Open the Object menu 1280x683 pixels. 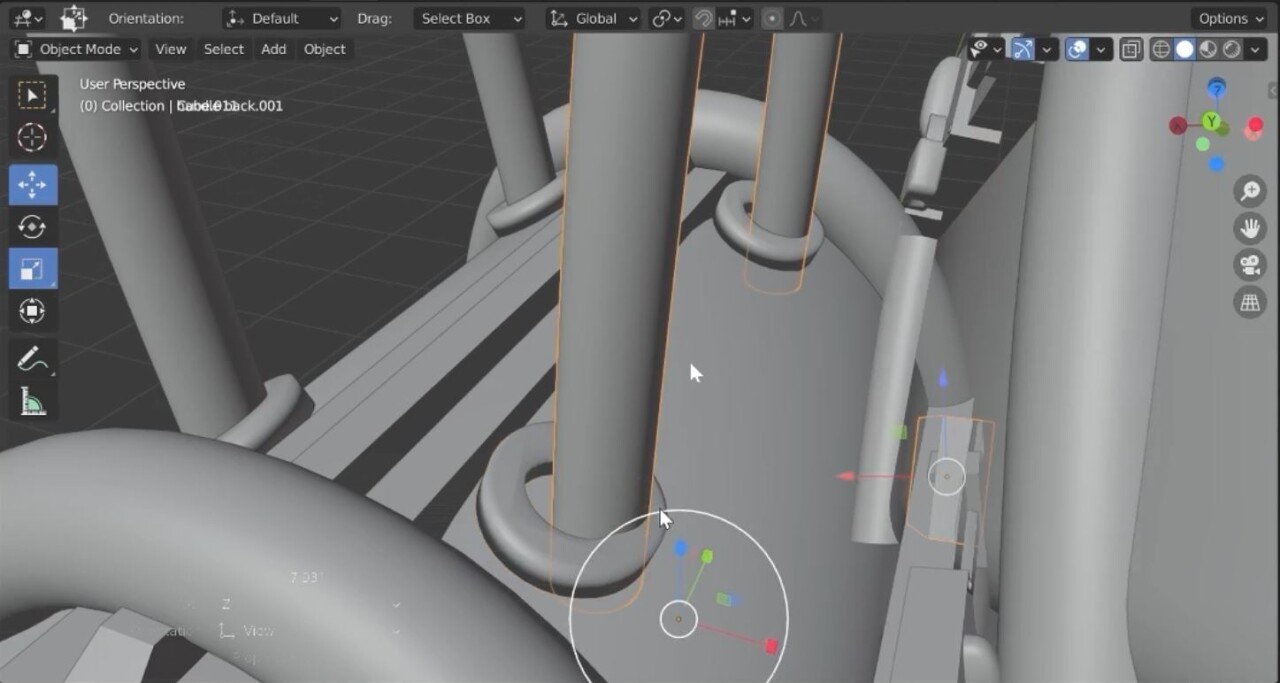pyautogui.click(x=324, y=49)
